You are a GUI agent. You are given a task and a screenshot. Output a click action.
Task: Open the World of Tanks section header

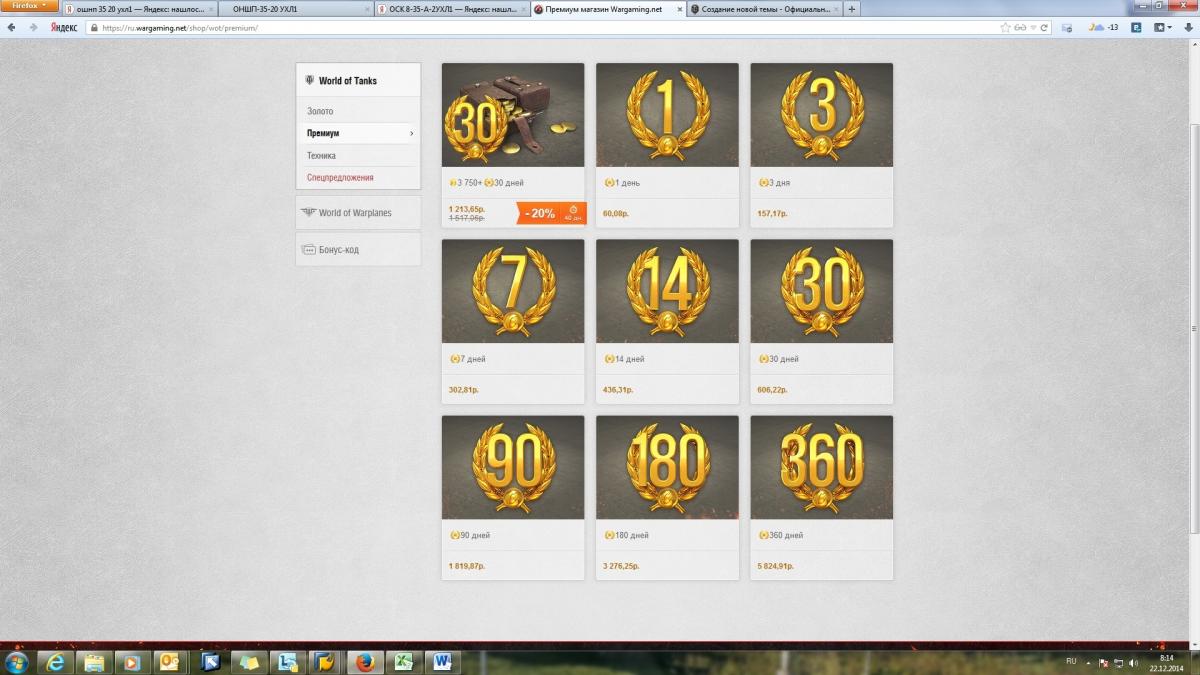358,81
